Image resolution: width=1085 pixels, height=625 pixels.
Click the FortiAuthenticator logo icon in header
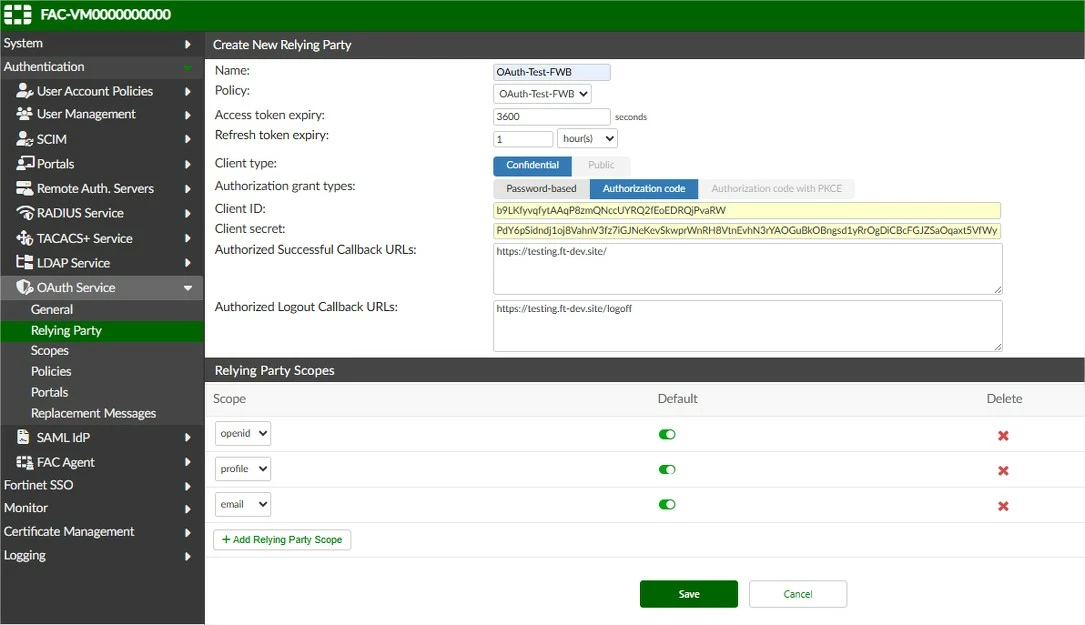tap(18, 15)
